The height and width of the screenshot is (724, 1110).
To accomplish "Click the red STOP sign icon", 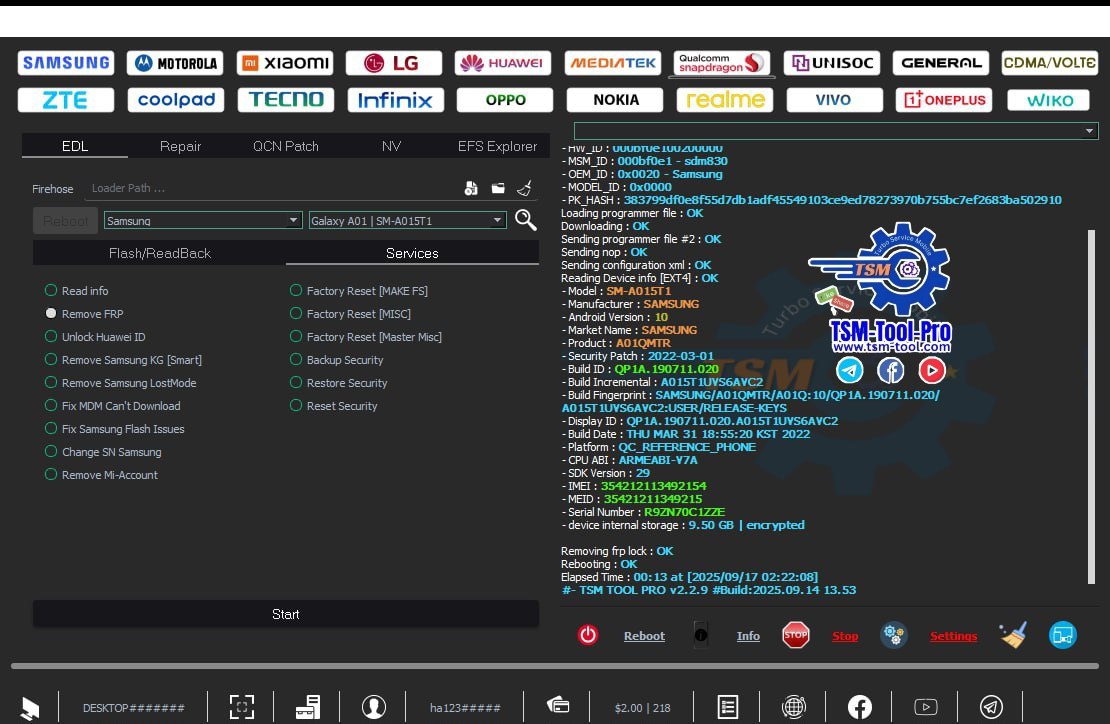I will [x=796, y=635].
